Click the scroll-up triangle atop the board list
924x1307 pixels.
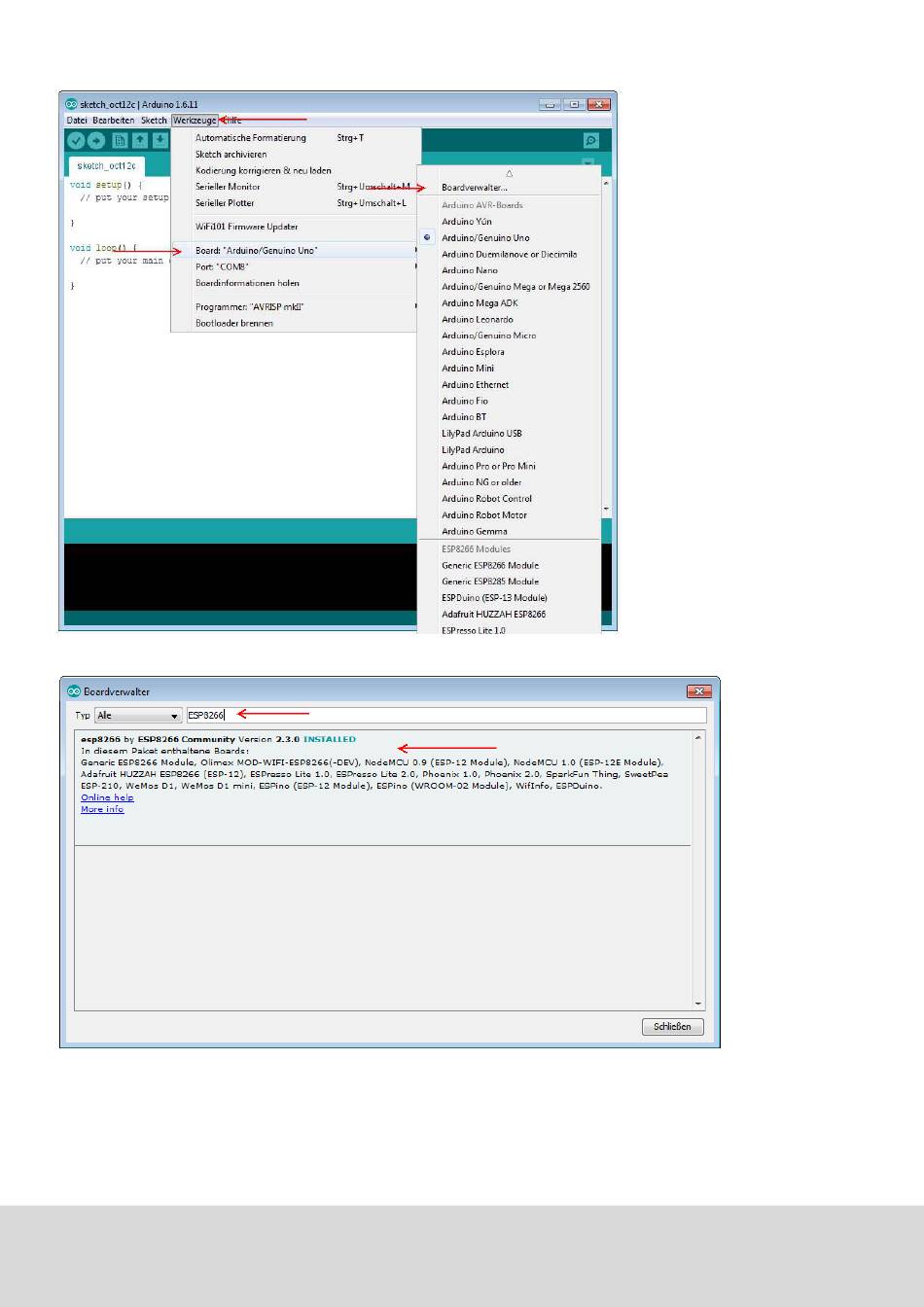point(510,173)
